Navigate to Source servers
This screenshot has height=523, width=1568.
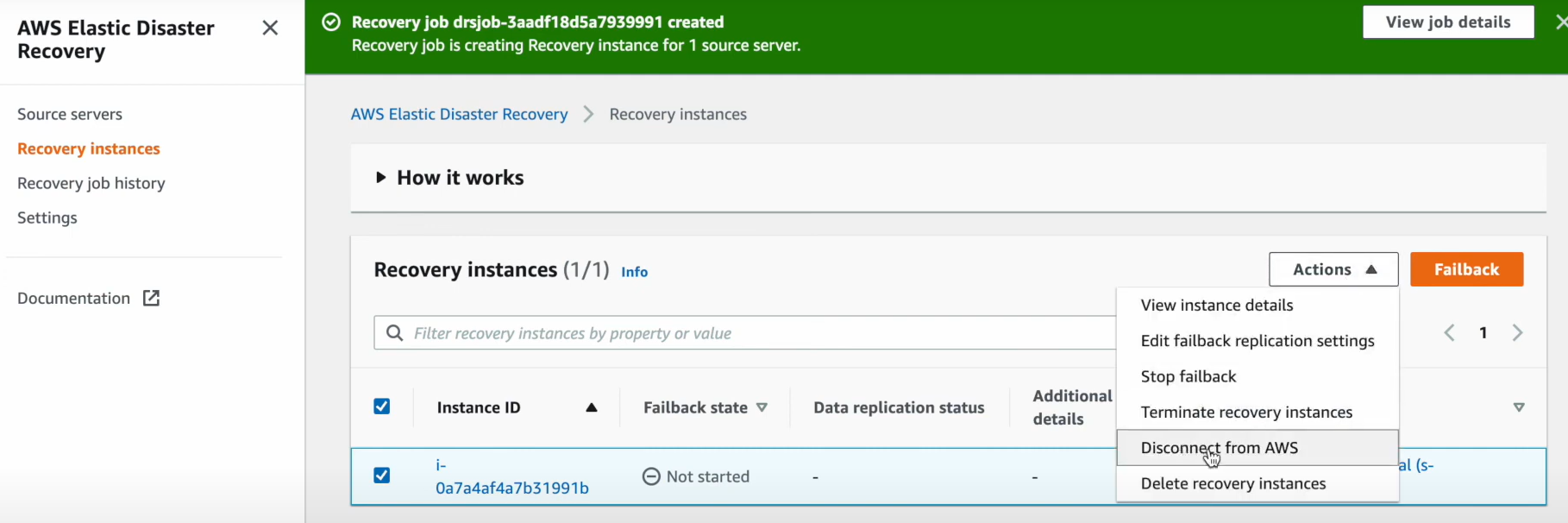click(x=70, y=115)
